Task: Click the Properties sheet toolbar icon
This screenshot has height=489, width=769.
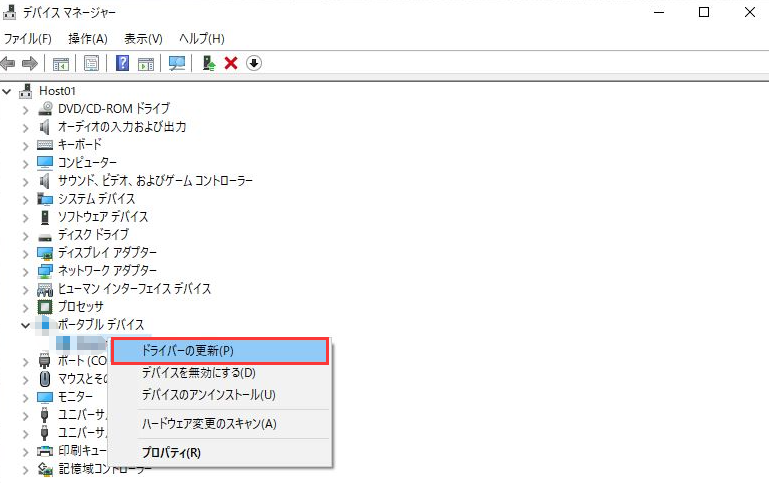Action: point(92,64)
